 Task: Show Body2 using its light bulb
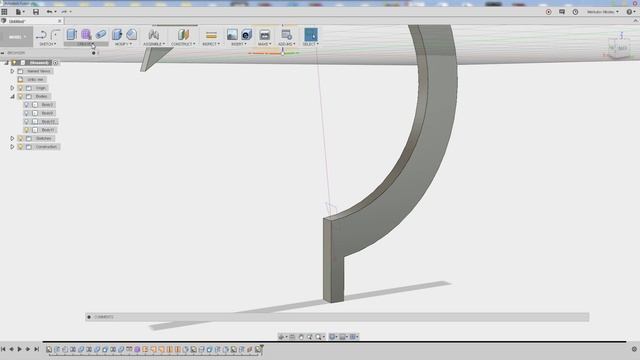(27, 104)
